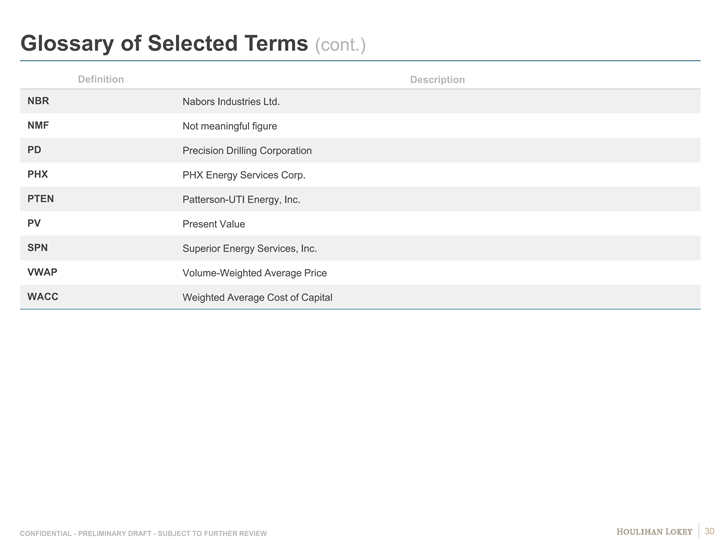Select the NMF term
The height and width of the screenshot is (540, 720).
click(x=38, y=126)
